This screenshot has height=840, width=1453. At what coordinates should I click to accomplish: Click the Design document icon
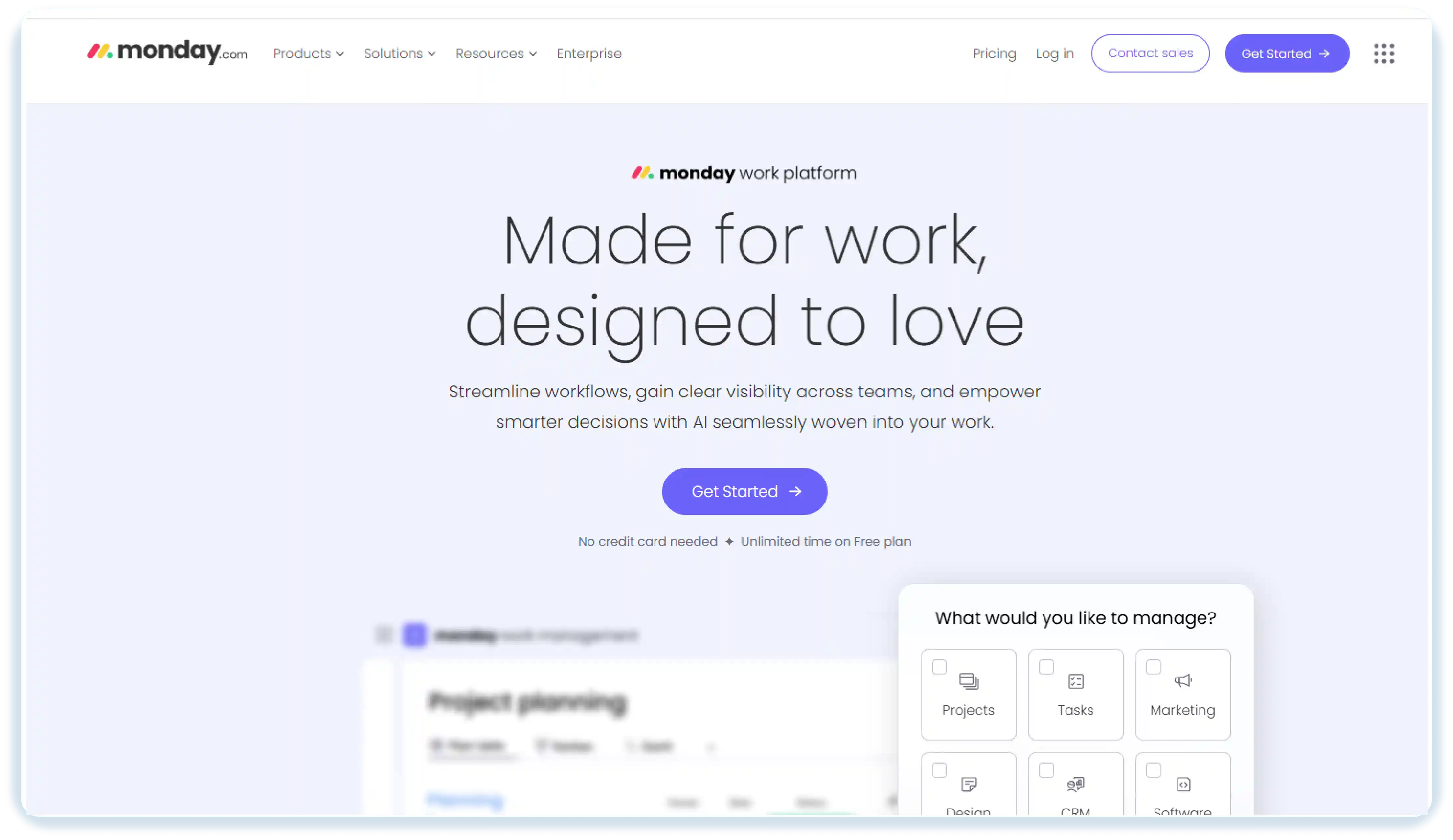[x=969, y=784]
